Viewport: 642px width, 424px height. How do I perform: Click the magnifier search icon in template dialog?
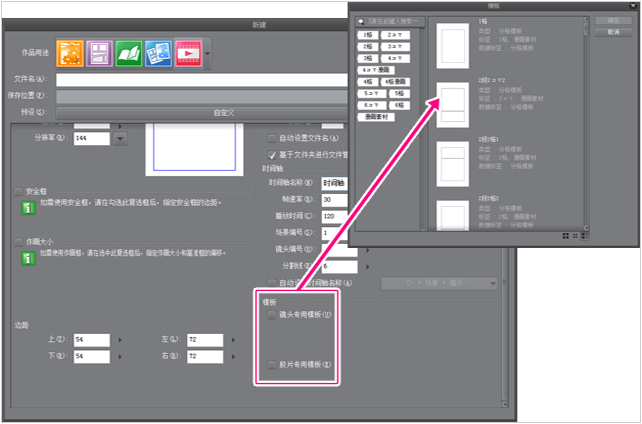361,22
